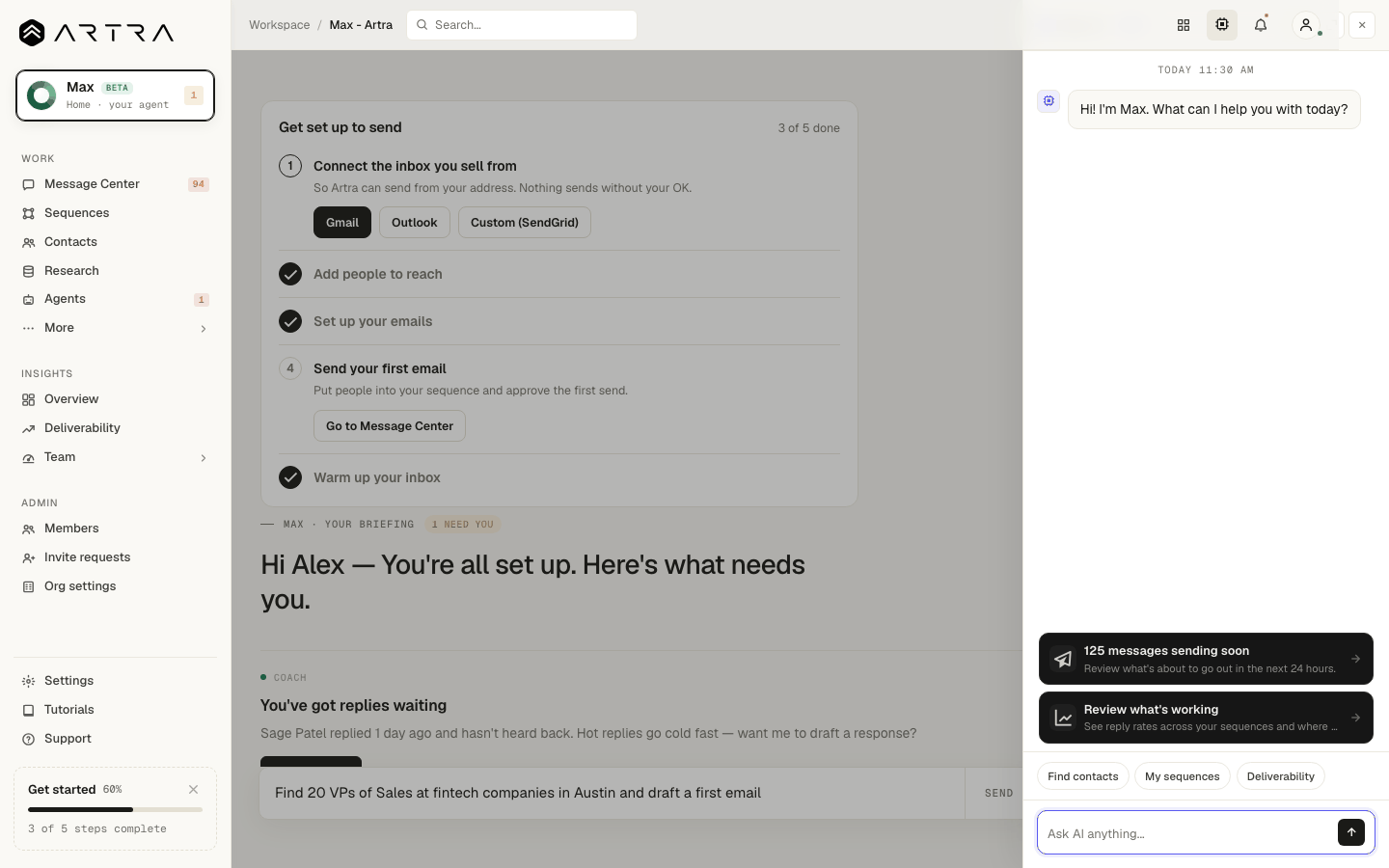The width and height of the screenshot is (1389, 868).
Task: Click Go to Message Center button
Action: [x=390, y=426]
